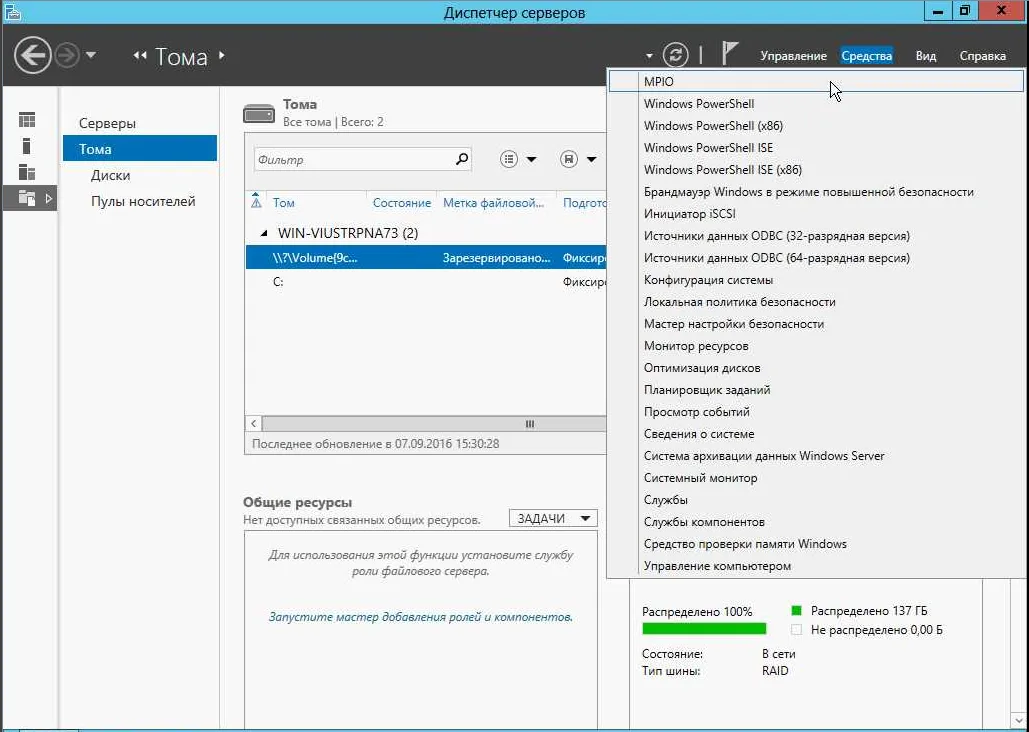The width and height of the screenshot is (1029, 732).
Task: Sort by the Том column header
Action: [284, 203]
